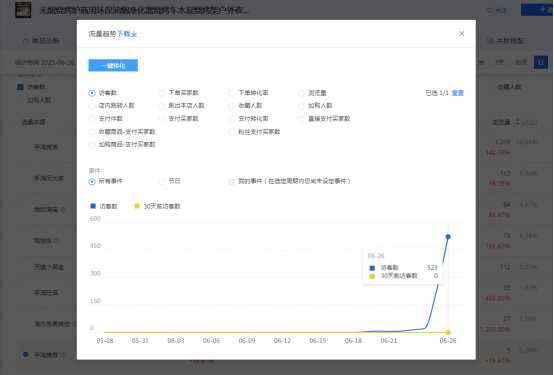Select the 7天 period in background
The image size is (554, 375).
[499, 63]
